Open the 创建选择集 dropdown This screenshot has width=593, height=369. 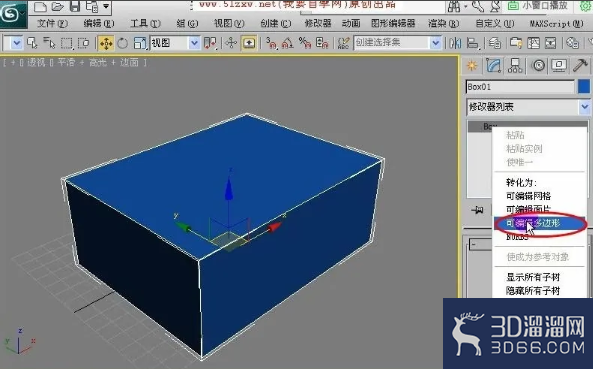click(397, 42)
